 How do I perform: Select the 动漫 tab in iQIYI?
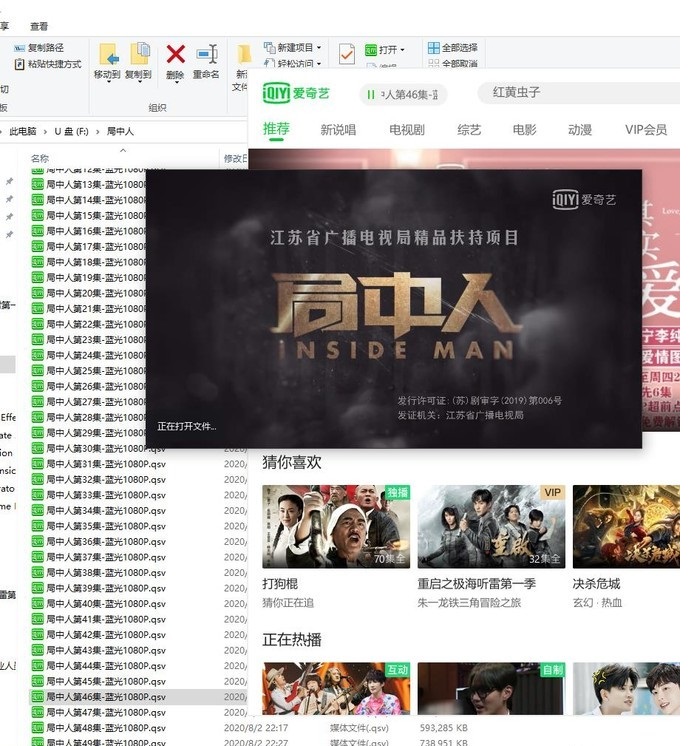(580, 130)
